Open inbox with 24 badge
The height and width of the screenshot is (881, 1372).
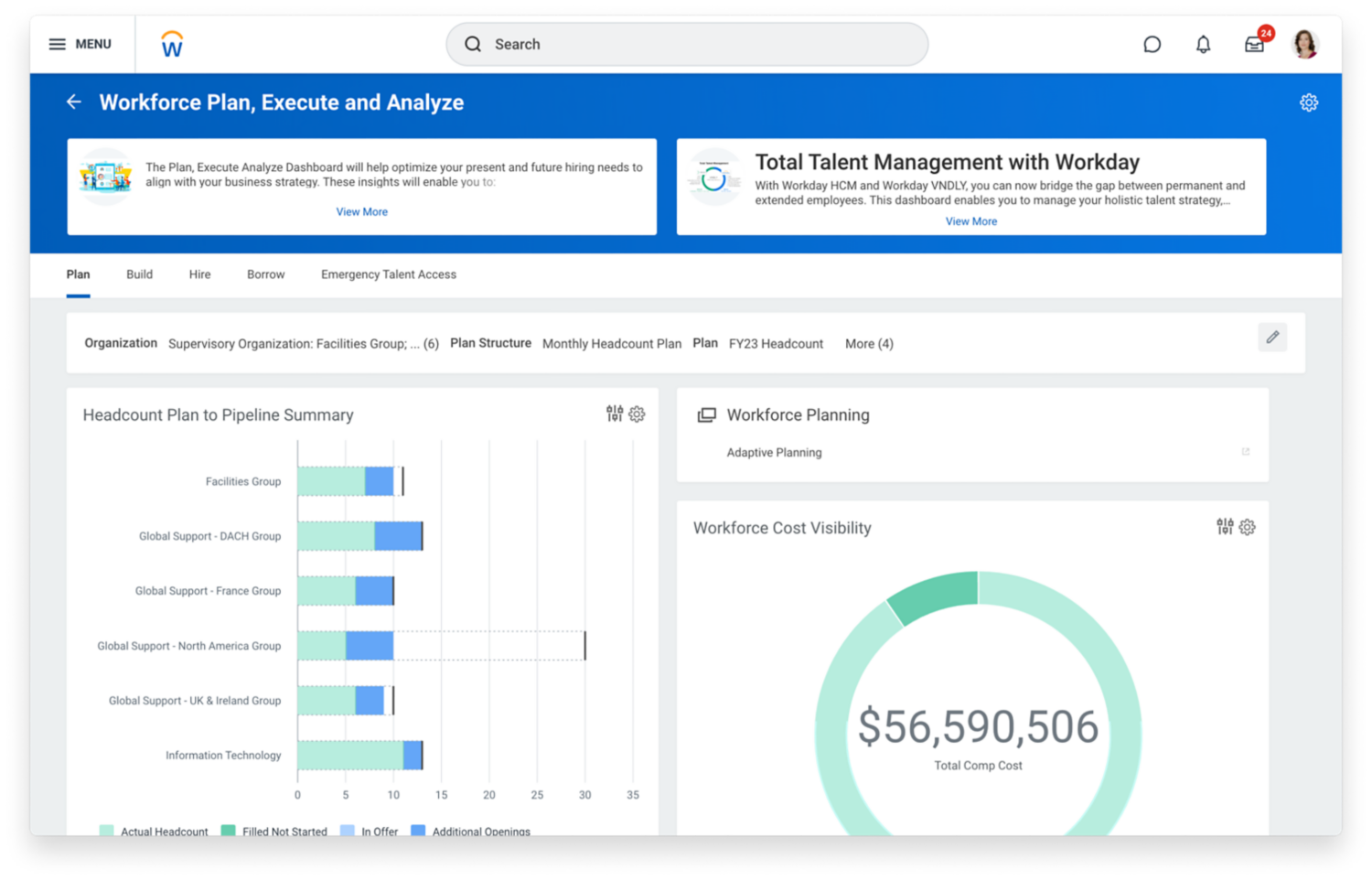pos(1254,44)
